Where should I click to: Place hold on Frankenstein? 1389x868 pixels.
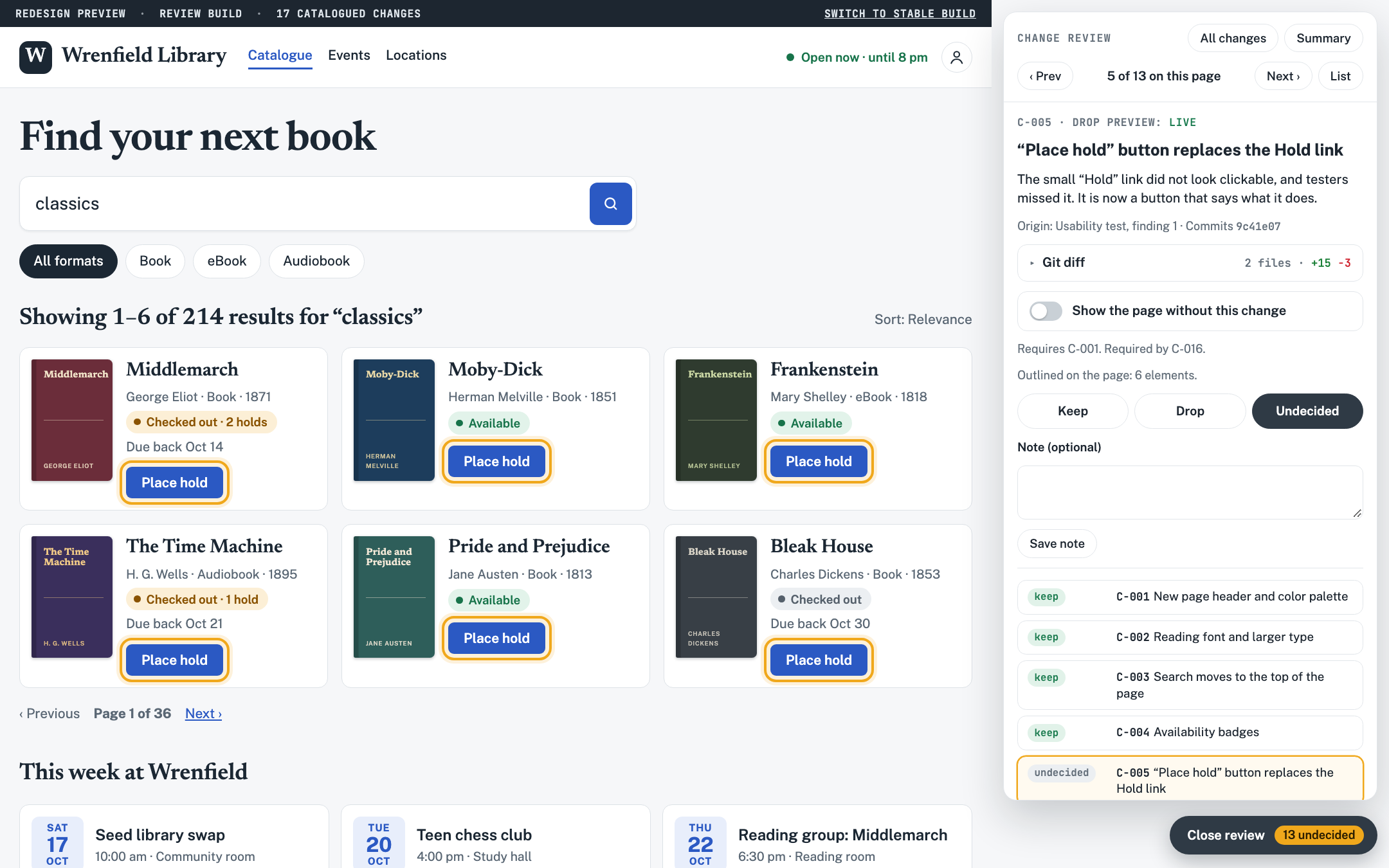pyautogui.click(x=819, y=462)
